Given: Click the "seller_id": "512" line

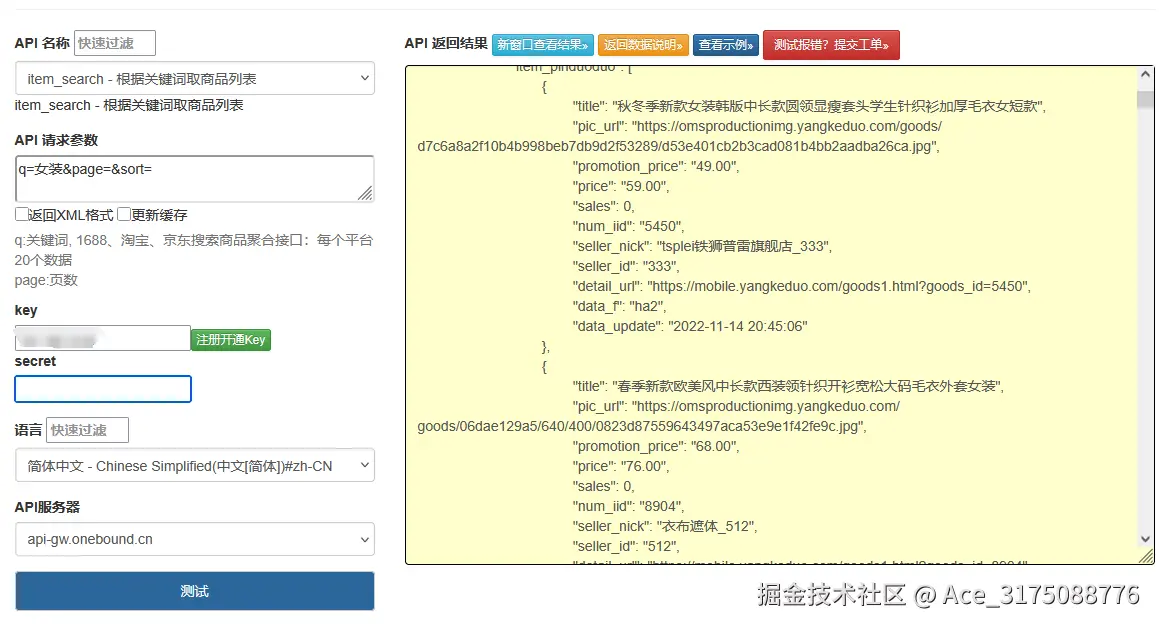Looking at the screenshot, I should pyautogui.click(x=625, y=546).
